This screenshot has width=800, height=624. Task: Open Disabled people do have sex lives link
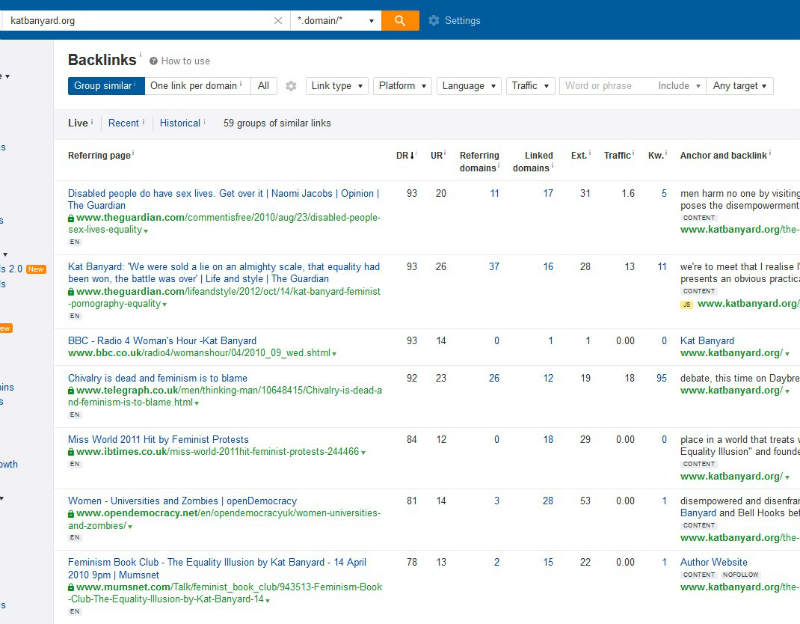(x=223, y=199)
